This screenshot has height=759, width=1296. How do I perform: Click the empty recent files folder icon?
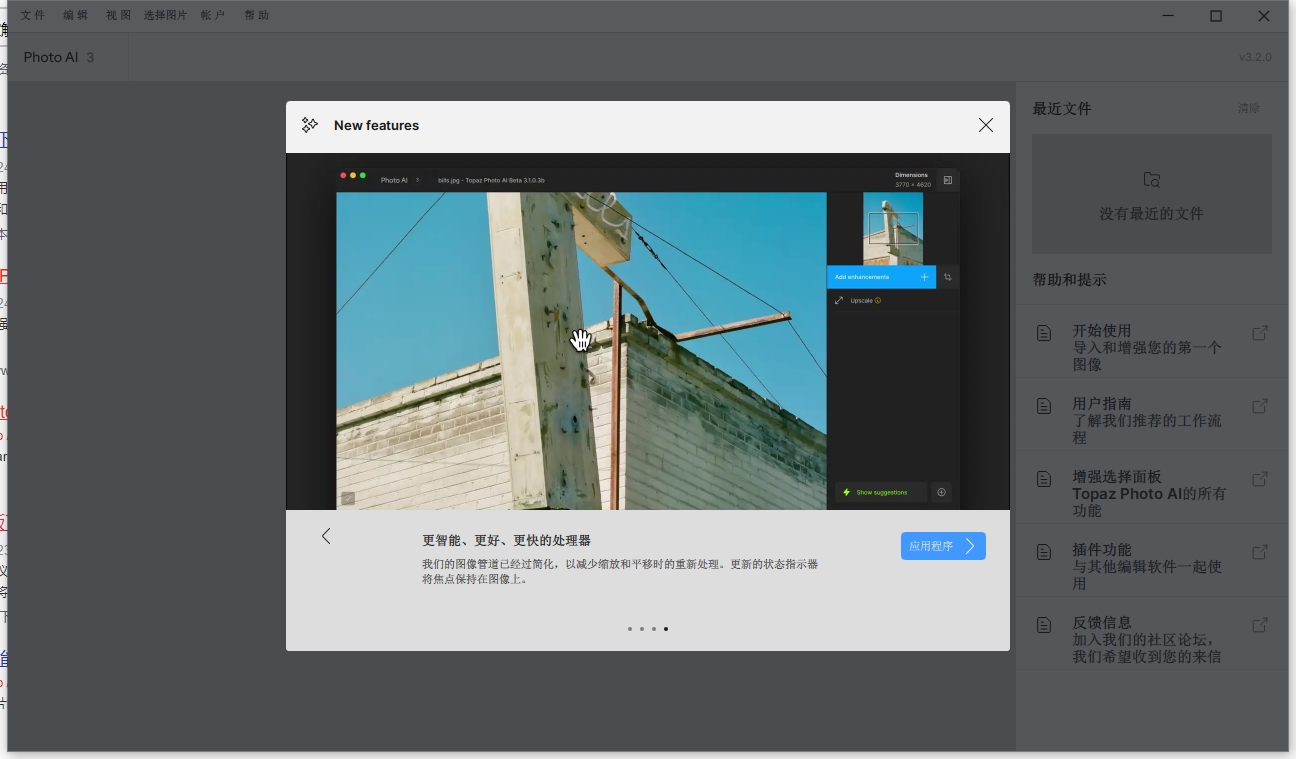point(1152,180)
